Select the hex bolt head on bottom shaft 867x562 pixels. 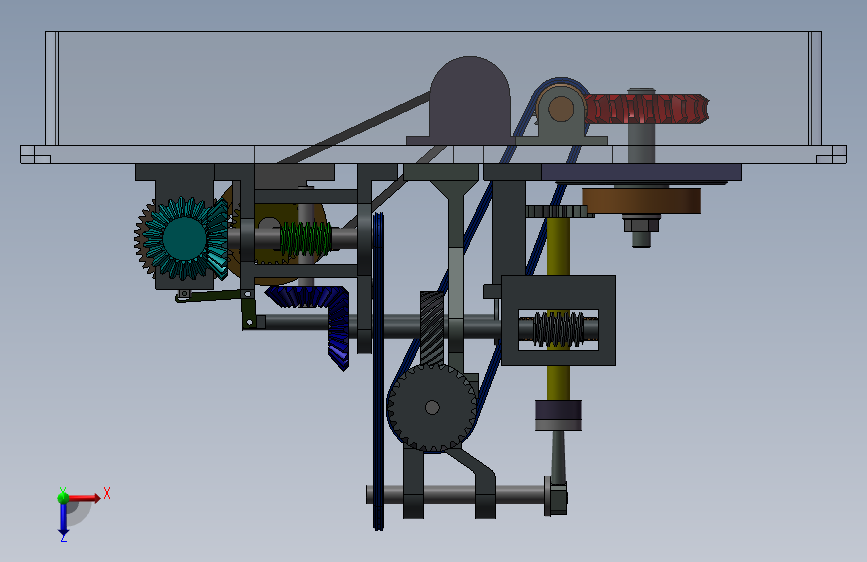point(557,498)
